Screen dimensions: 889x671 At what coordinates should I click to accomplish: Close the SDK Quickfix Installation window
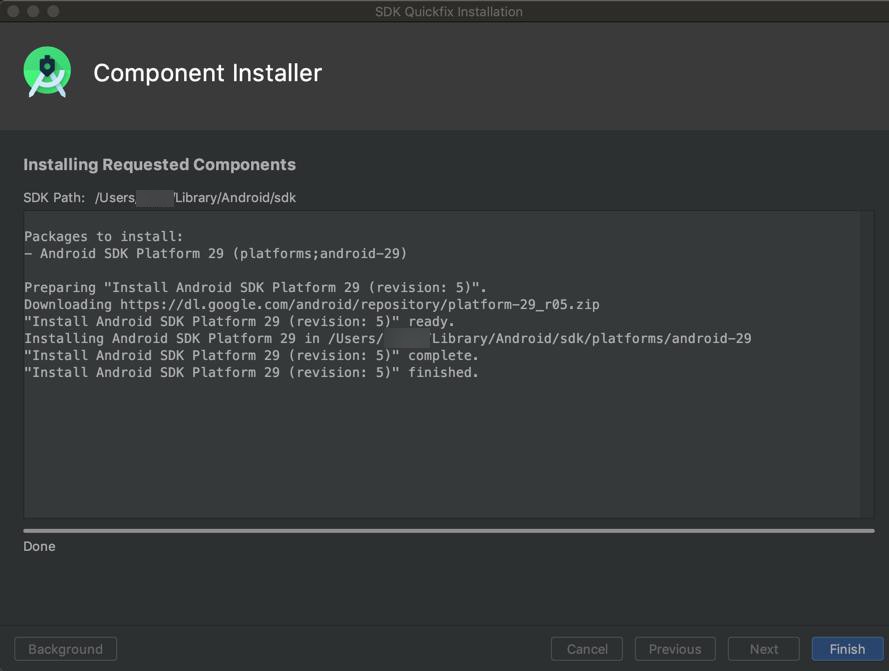pyautogui.click(x=14, y=11)
